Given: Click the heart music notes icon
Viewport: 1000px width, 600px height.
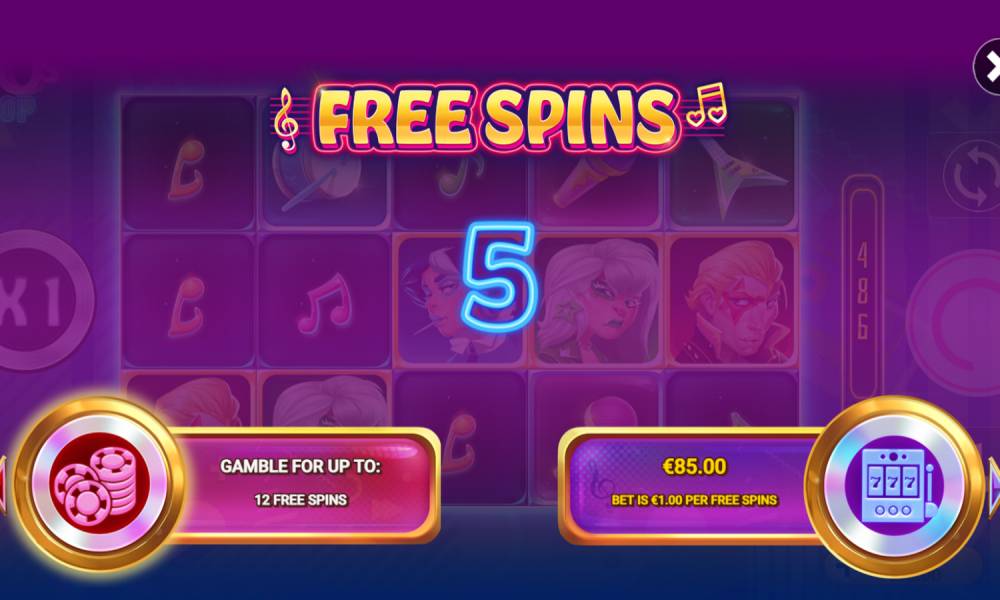Looking at the screenshot, I should (x=707, y=105).
